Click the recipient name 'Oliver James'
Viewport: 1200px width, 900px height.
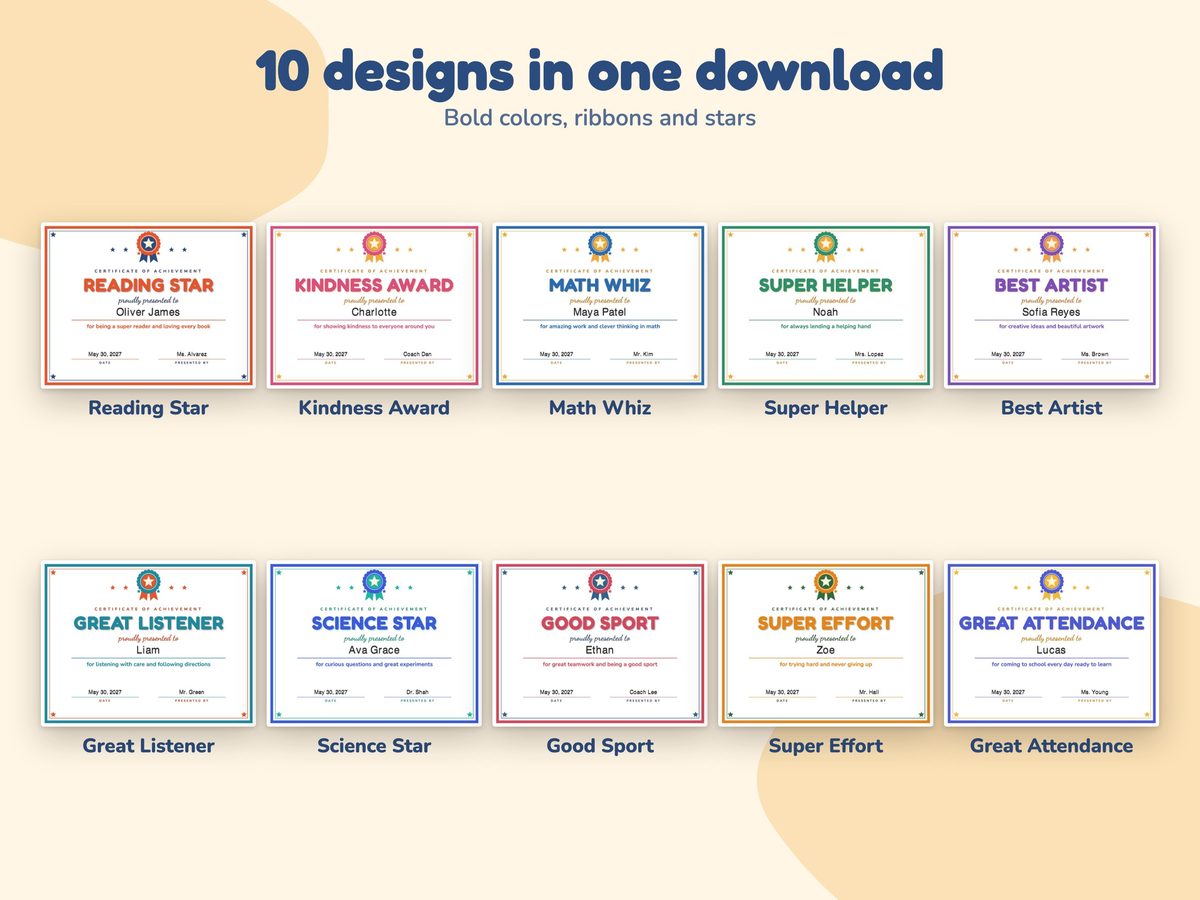(148, 312)
